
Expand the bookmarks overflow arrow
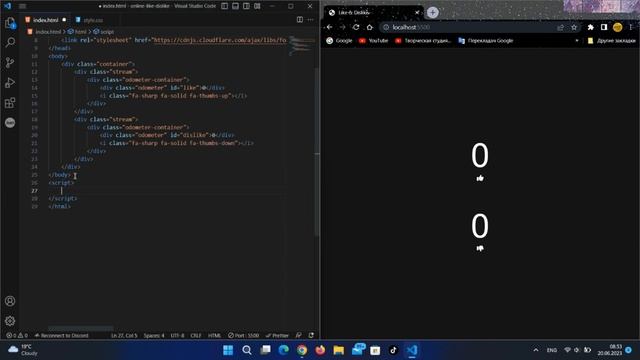[577, 41]
